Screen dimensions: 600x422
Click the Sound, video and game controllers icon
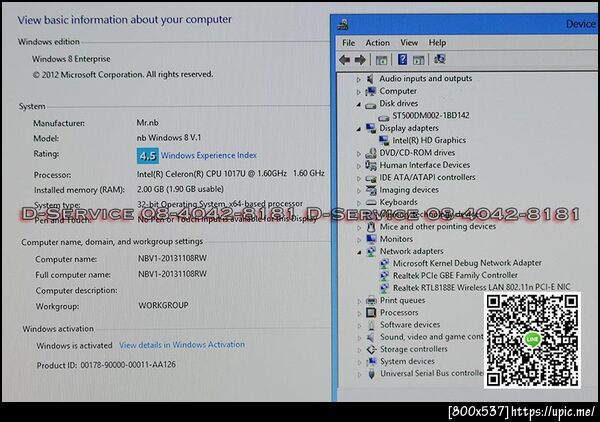coord(371,337)
